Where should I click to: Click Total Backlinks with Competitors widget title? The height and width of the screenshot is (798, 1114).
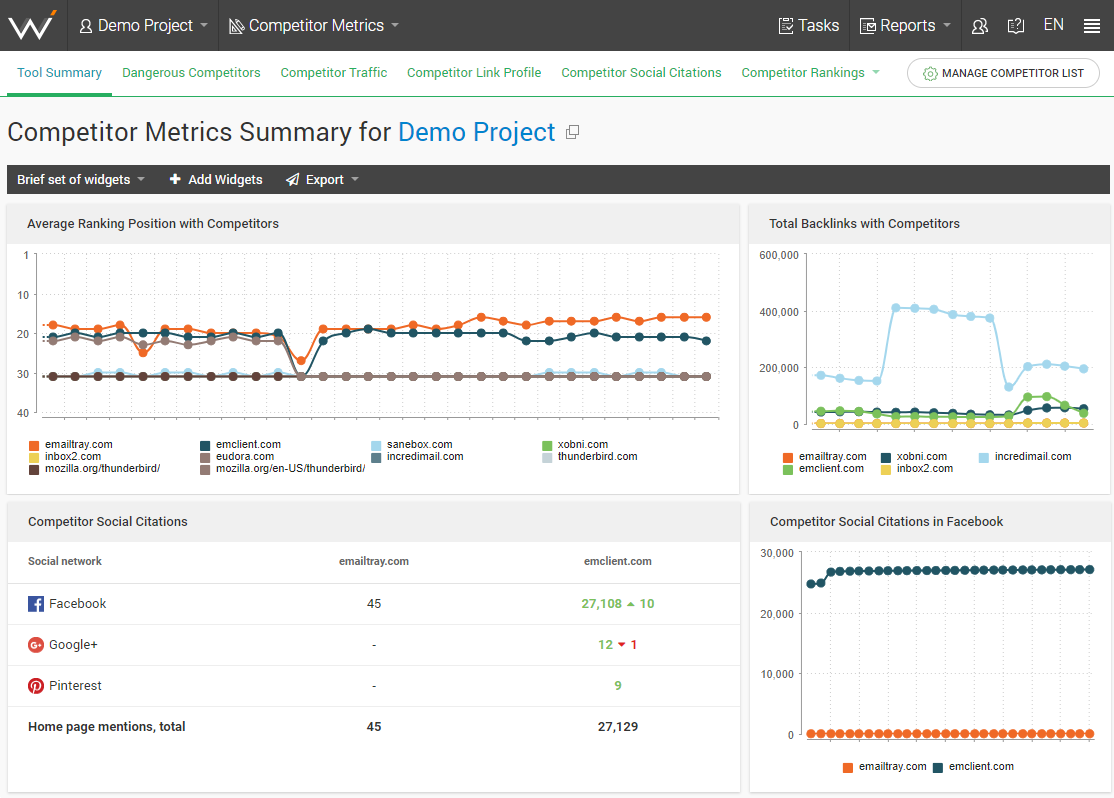(864, 224)
